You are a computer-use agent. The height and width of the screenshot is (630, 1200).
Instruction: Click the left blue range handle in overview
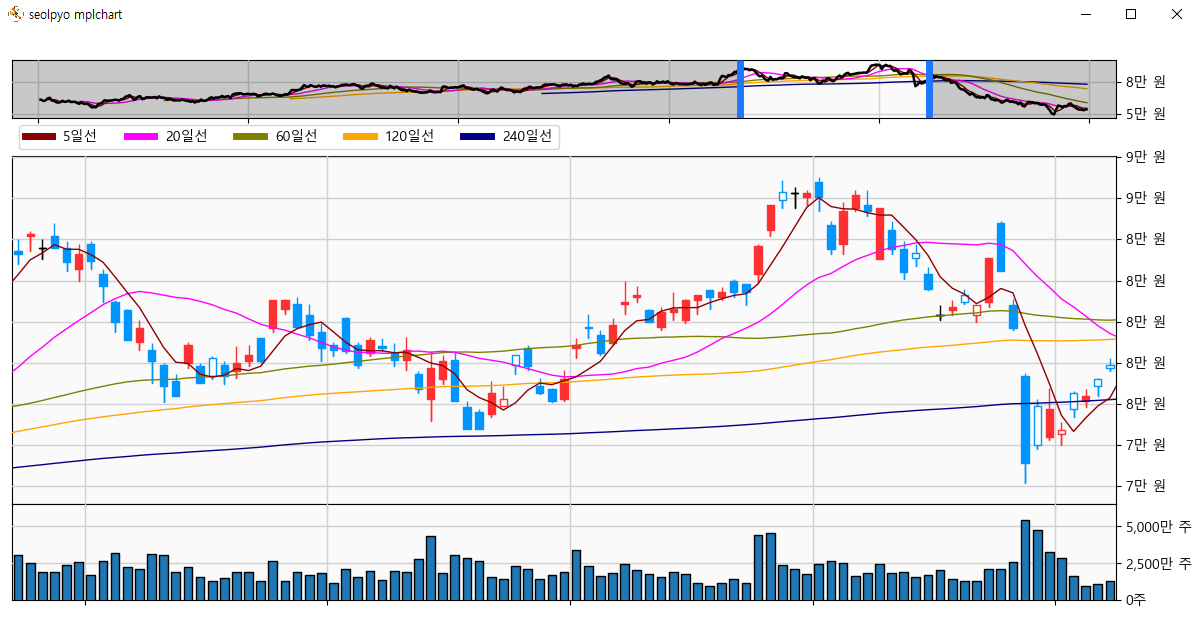(740, 89)
